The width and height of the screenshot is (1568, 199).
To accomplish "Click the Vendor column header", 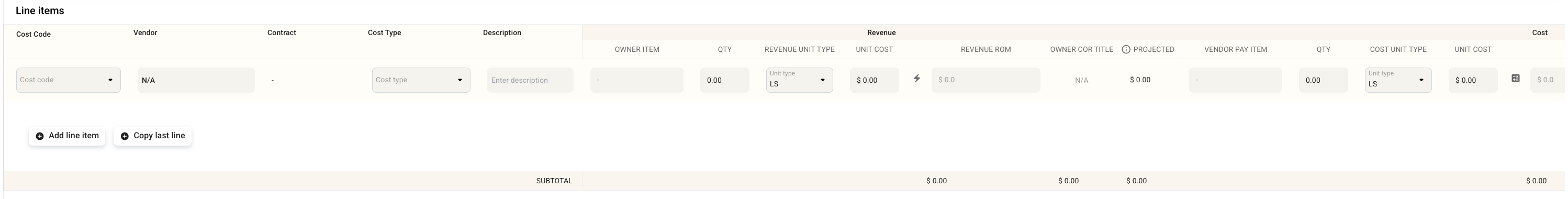I will tap(145, 33).
